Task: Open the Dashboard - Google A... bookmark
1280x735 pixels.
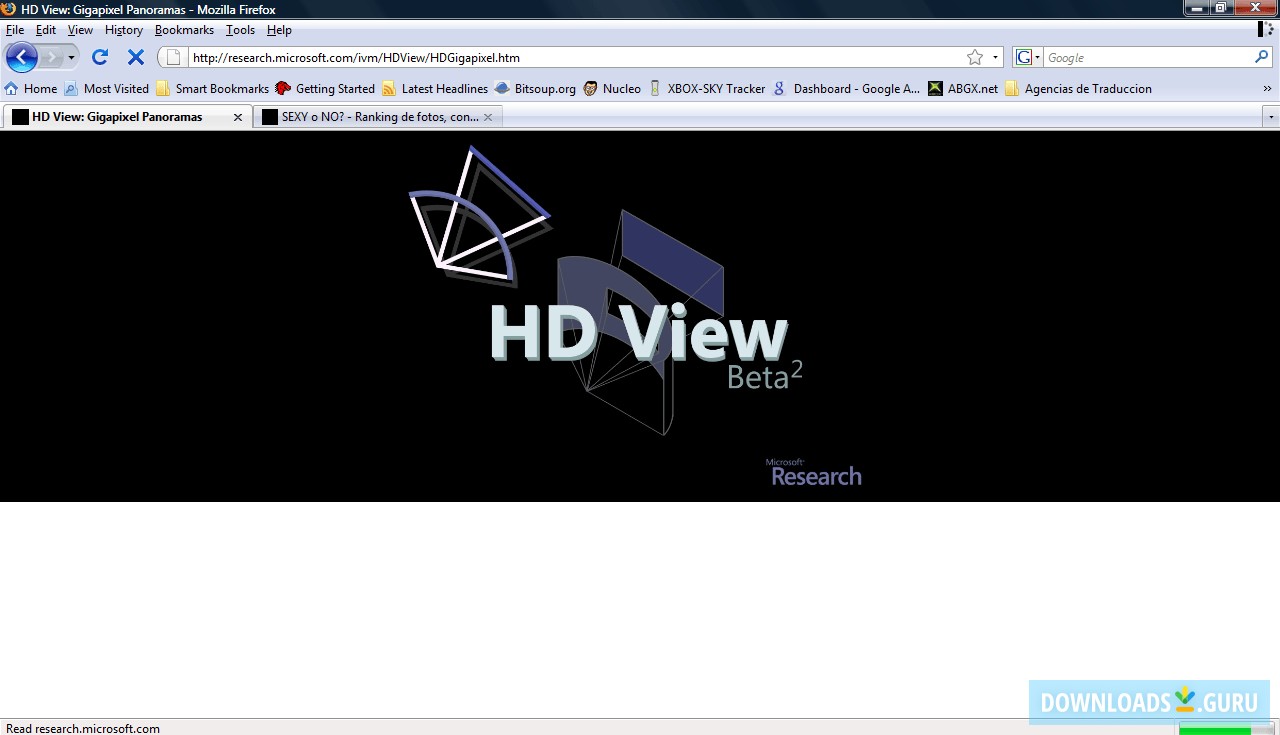Action: click(846, 88)
